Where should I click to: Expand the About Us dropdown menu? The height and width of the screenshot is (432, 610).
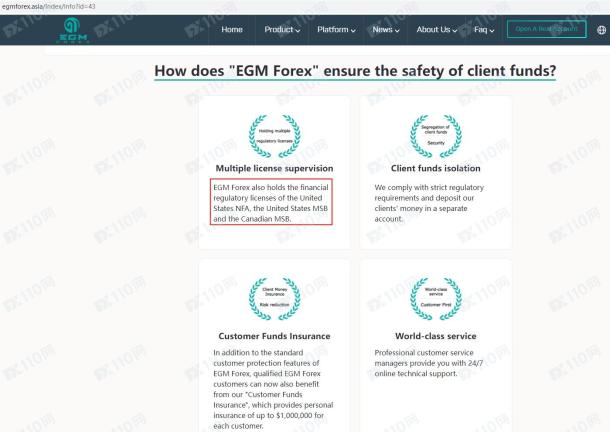[436, 30]
